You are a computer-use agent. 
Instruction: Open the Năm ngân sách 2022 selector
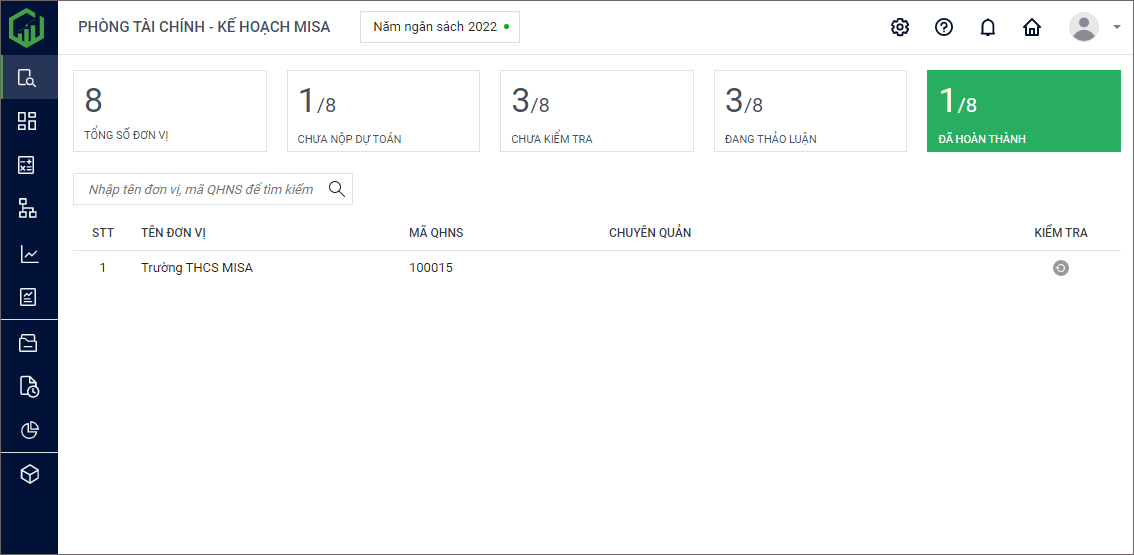click(440, 27)
